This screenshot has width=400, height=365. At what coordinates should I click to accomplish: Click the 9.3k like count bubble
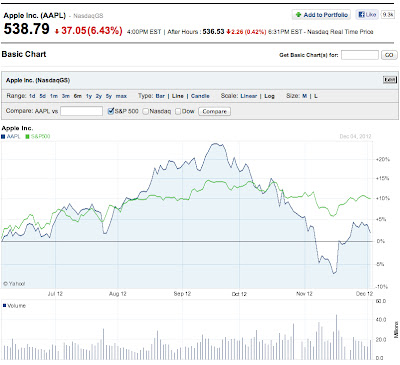388,14
